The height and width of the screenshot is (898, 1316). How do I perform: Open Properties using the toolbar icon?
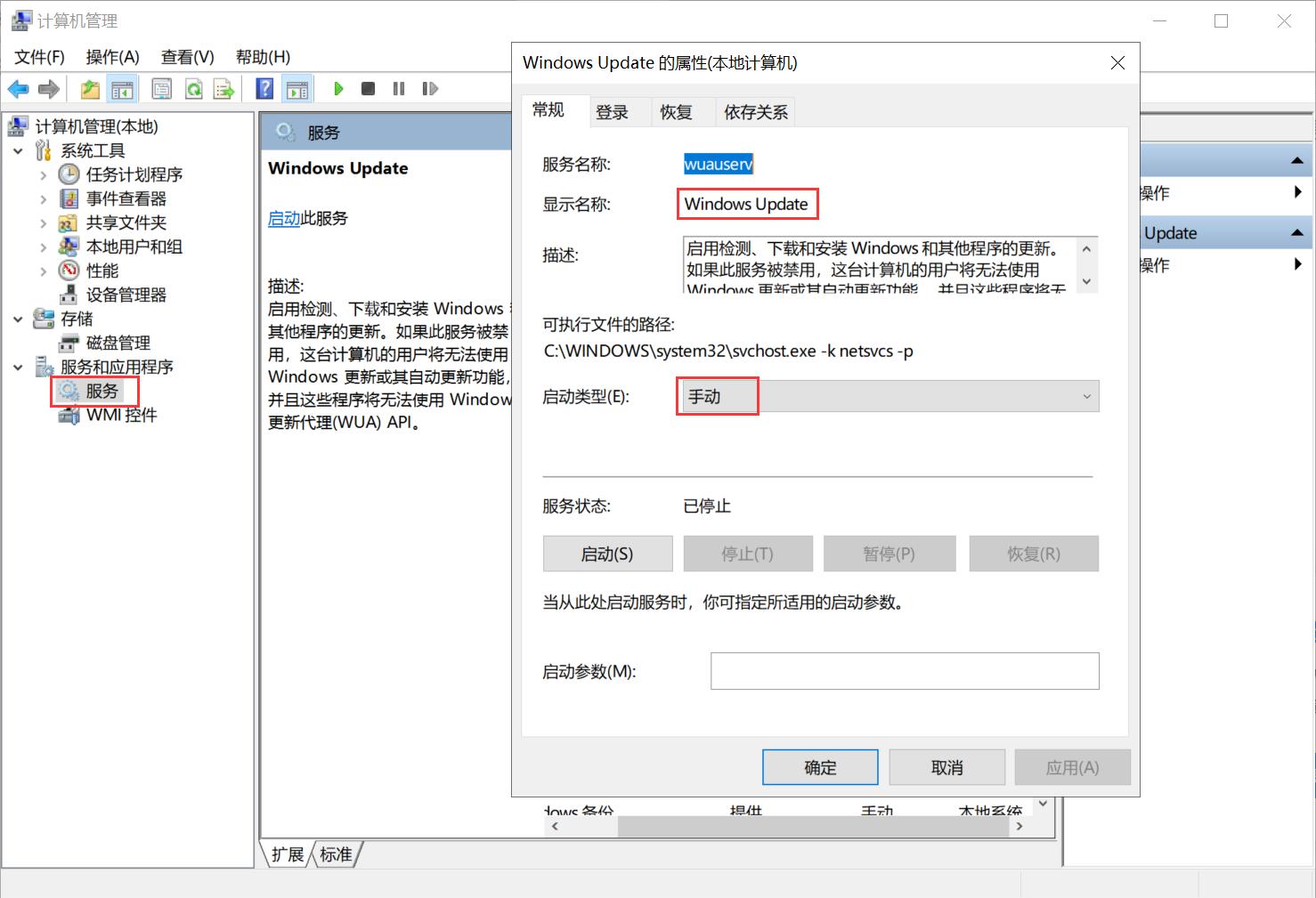[x=161, y=88]
